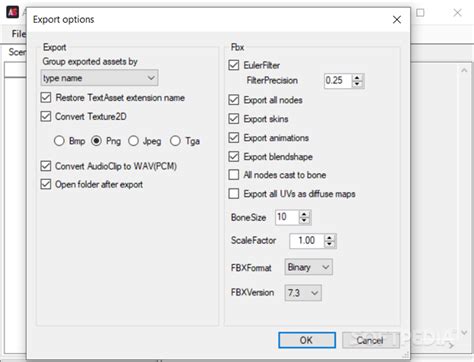Increase BoneSize with up arrow
Viewport: 474px width, 362px height.
304,214
